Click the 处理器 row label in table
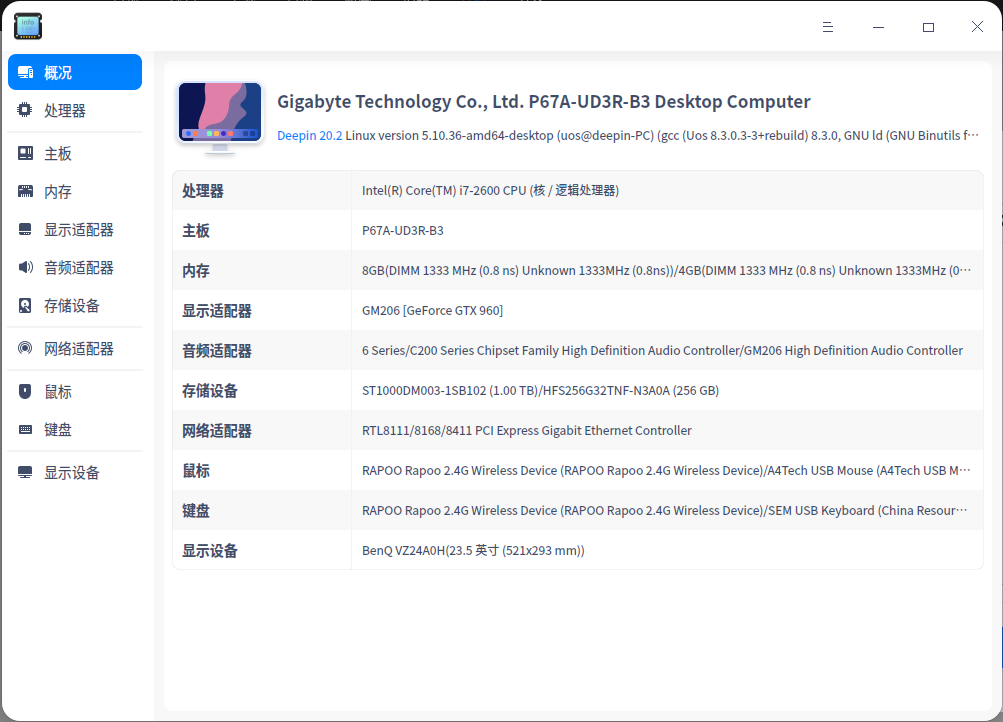The width and height of the screenshot is (1003, 722). point(203,191)
